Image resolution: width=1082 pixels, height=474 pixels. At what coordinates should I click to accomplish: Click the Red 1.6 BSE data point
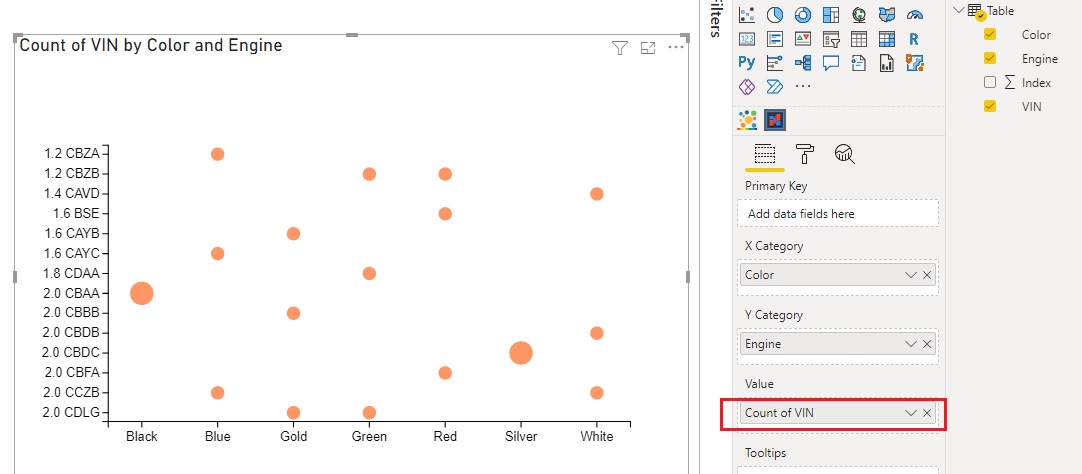[x=445, y=214]
